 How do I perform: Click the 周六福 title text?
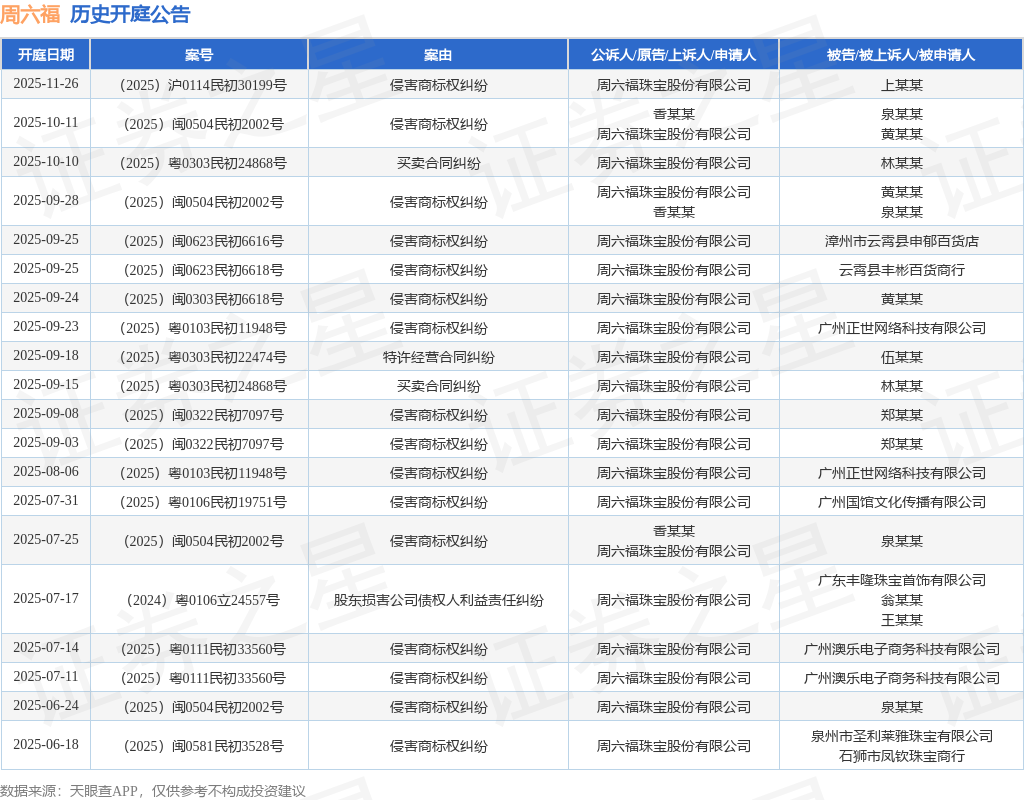30,14
